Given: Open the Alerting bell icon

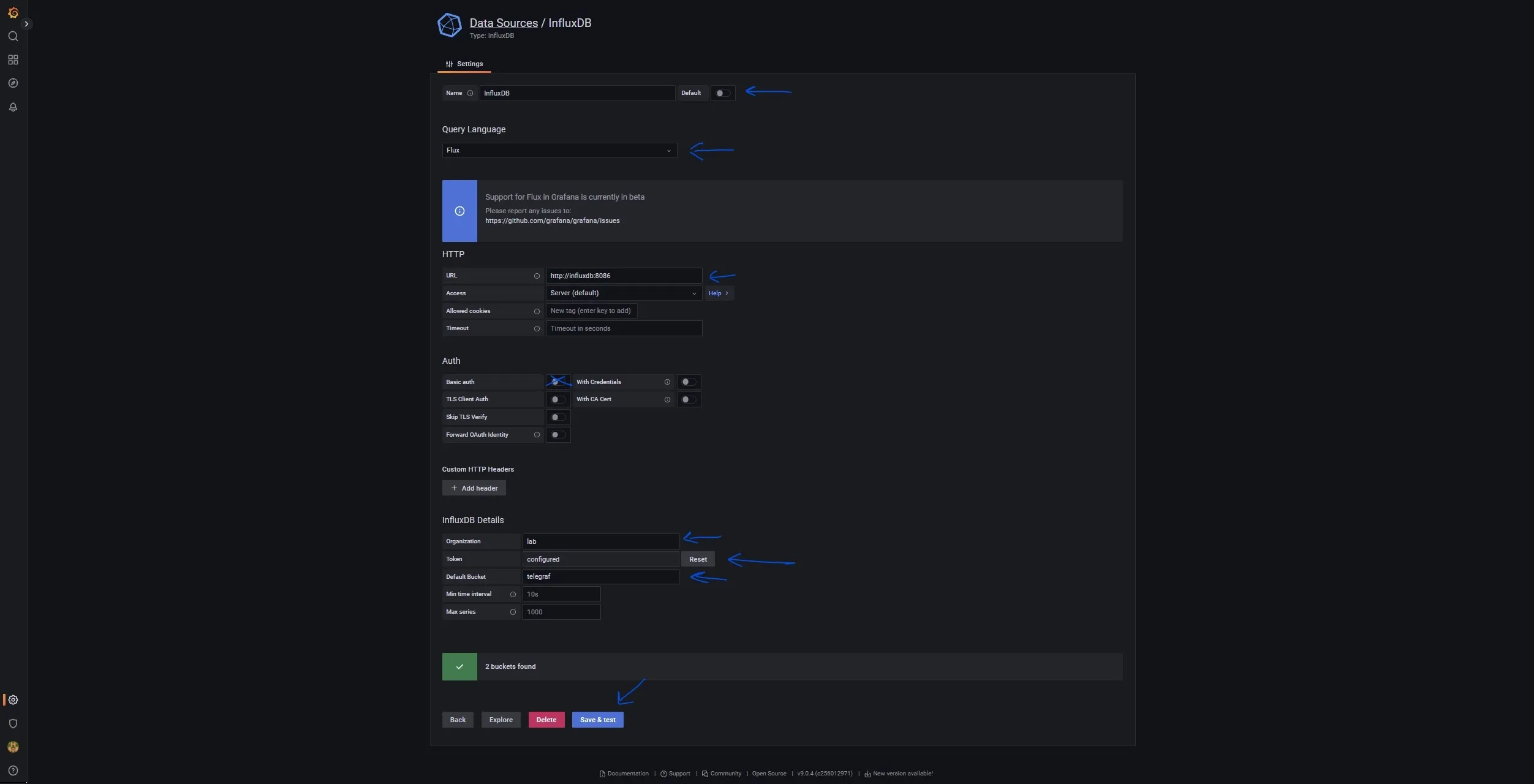Looking at the screenshot, I should click(x=13, y=107).
